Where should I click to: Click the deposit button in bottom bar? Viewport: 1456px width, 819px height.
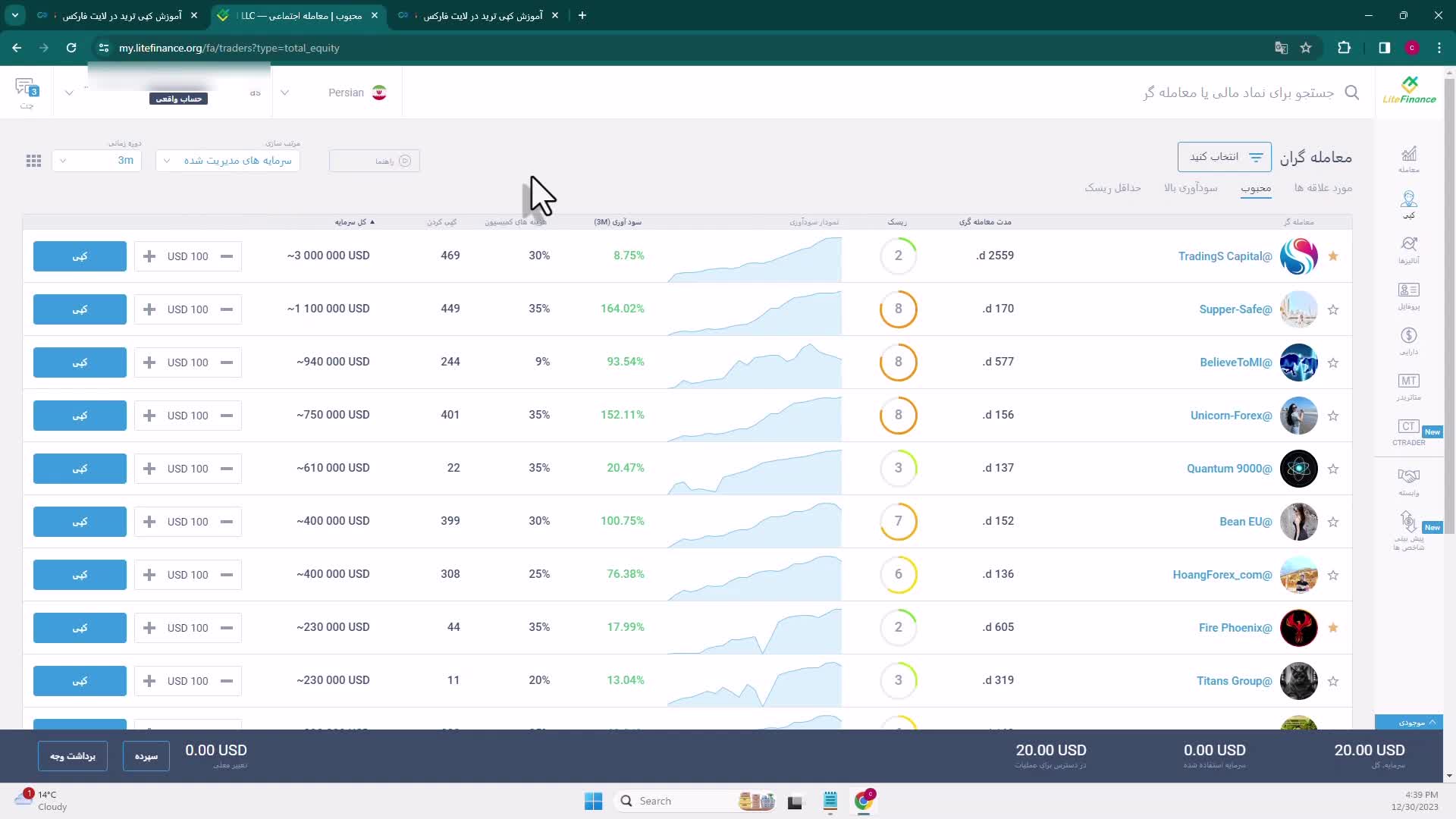(x=146, y=756)
